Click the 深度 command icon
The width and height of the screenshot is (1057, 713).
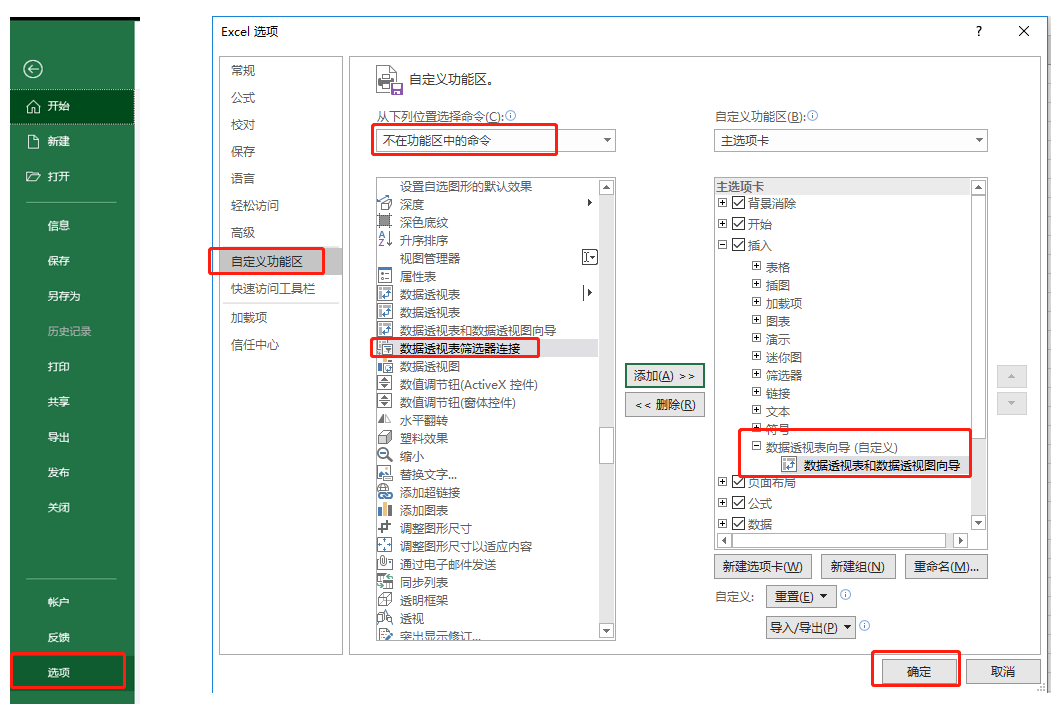tap(384, 204)
